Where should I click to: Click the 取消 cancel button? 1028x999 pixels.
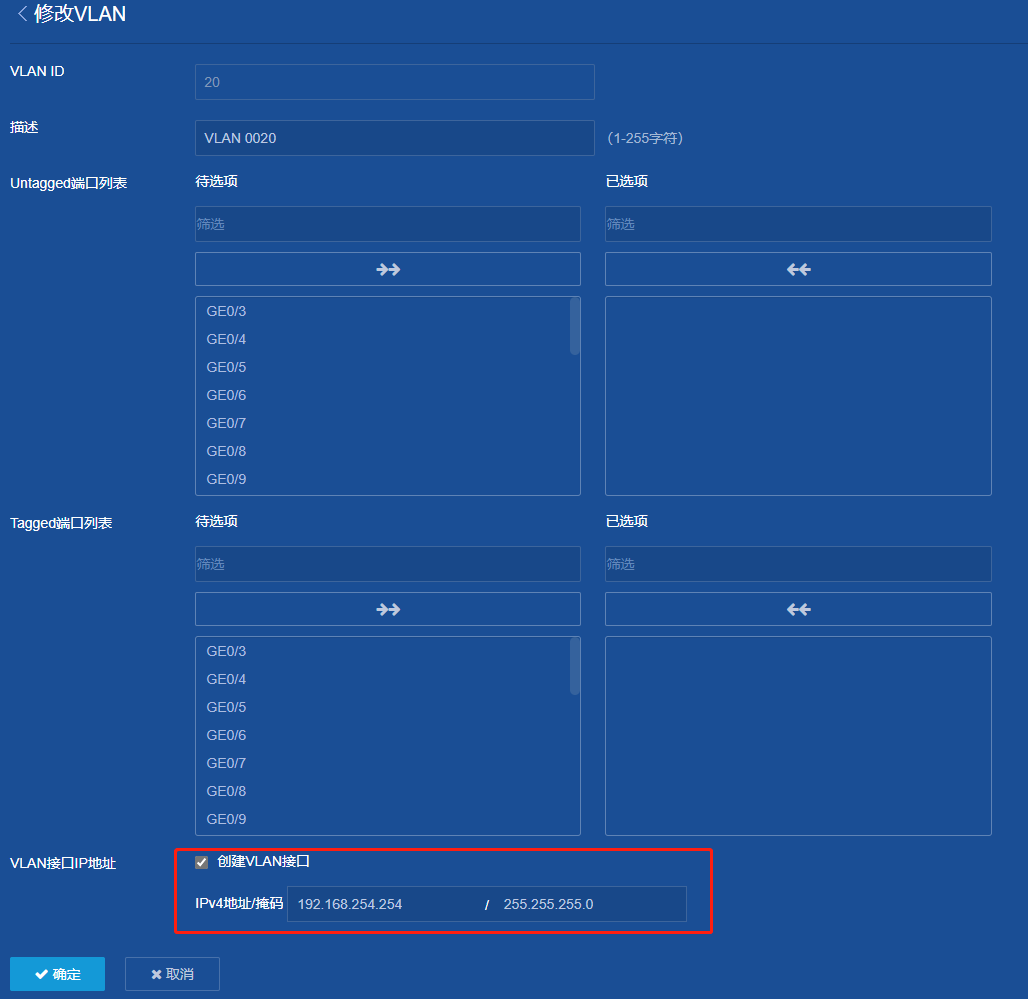172,974
